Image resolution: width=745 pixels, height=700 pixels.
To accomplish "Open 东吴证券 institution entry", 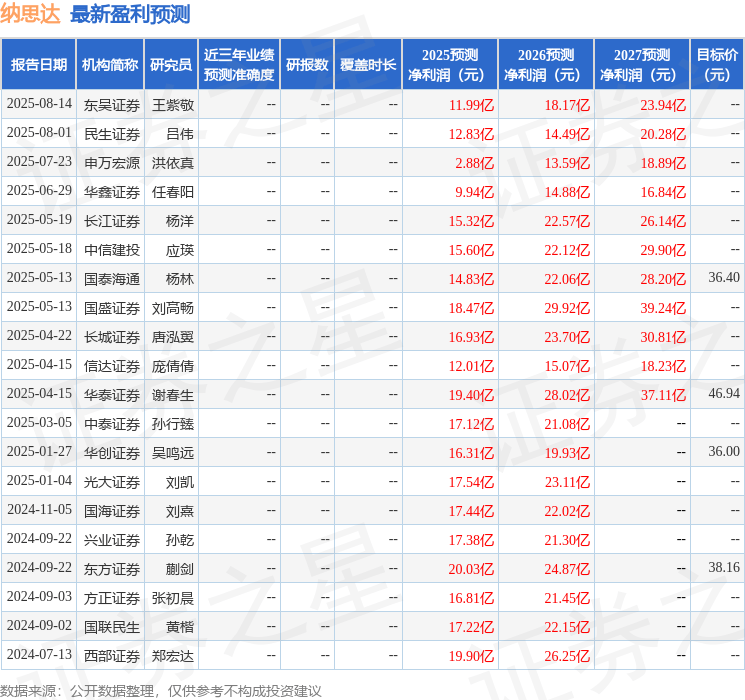I will coord(111,105).
